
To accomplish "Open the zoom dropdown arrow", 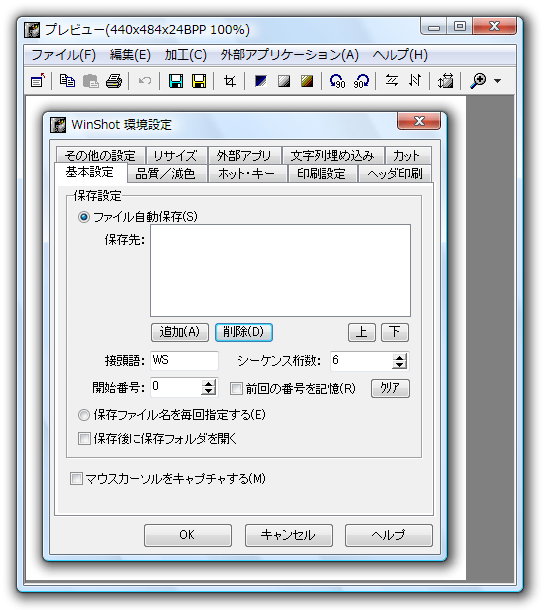I will coord(497,81).
